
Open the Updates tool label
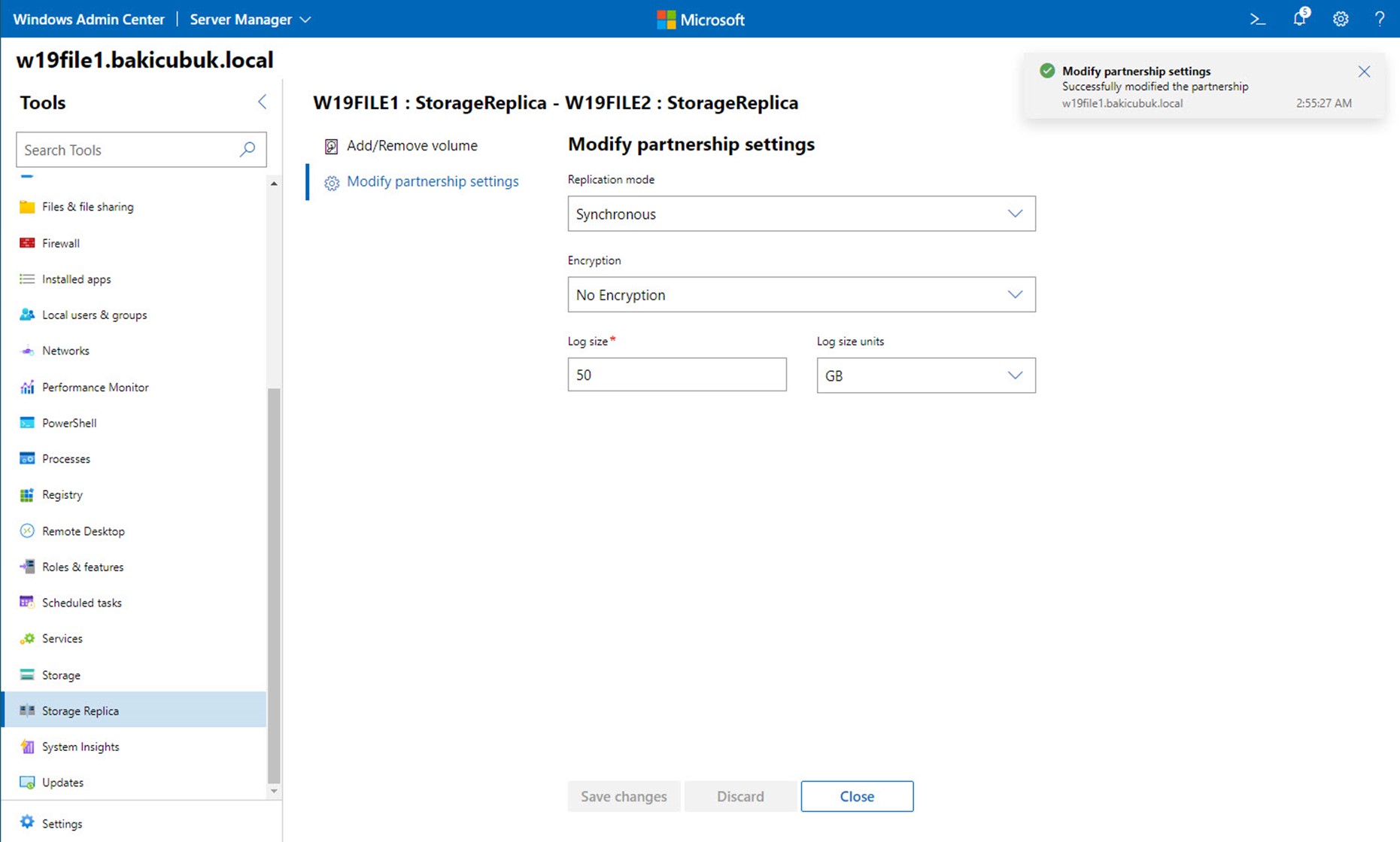pyautogui.click(x=62, y=783)
